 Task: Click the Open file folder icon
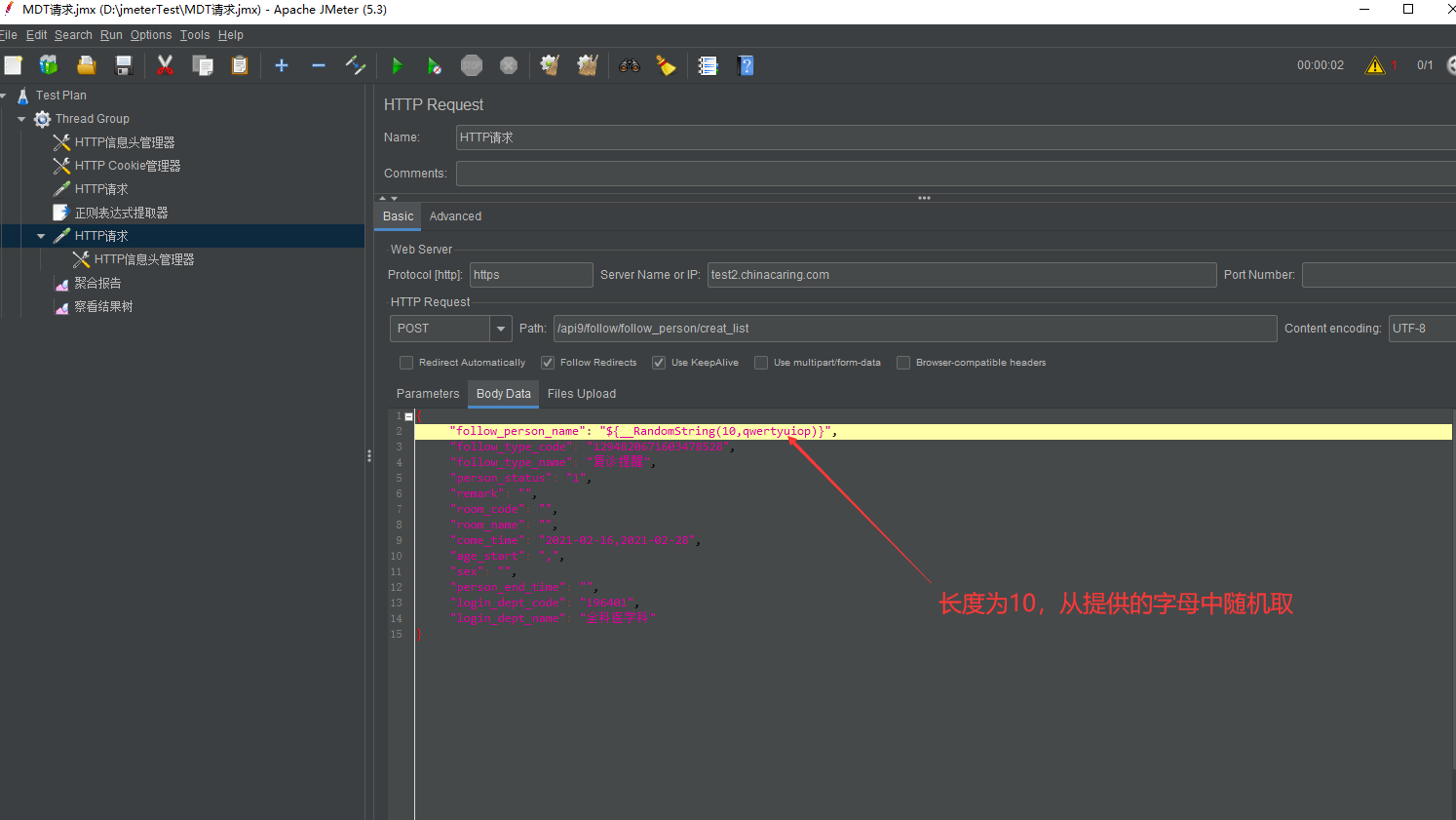click(x=87, y=65)
